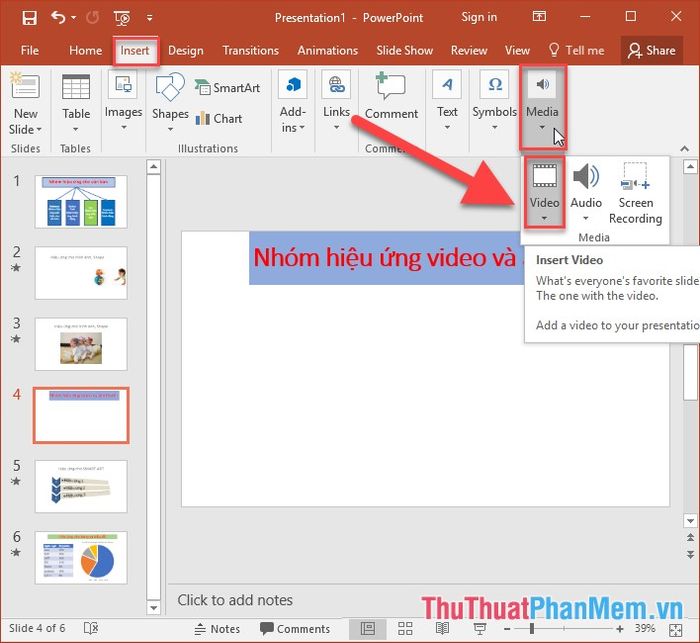The height and width of the screenshot is (643, 700).
Task: Click the editing pane scroll down arrow
Action: pyautogui.click(x=690, y=521)
